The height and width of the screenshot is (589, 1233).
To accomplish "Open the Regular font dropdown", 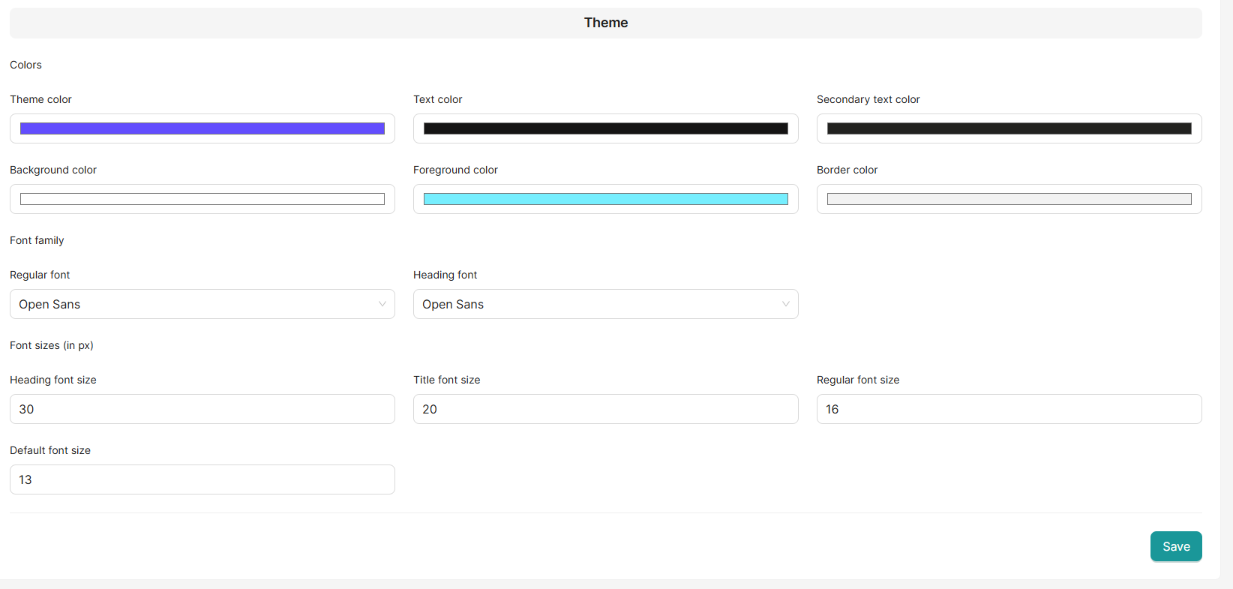I will tap(202, 304).
